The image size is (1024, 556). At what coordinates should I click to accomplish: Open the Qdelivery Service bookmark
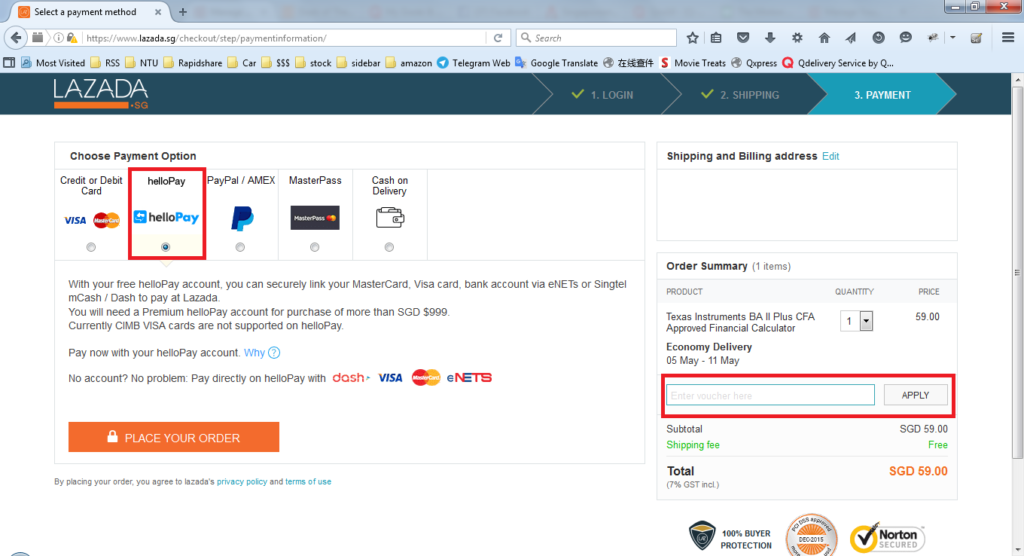point(838,63)
